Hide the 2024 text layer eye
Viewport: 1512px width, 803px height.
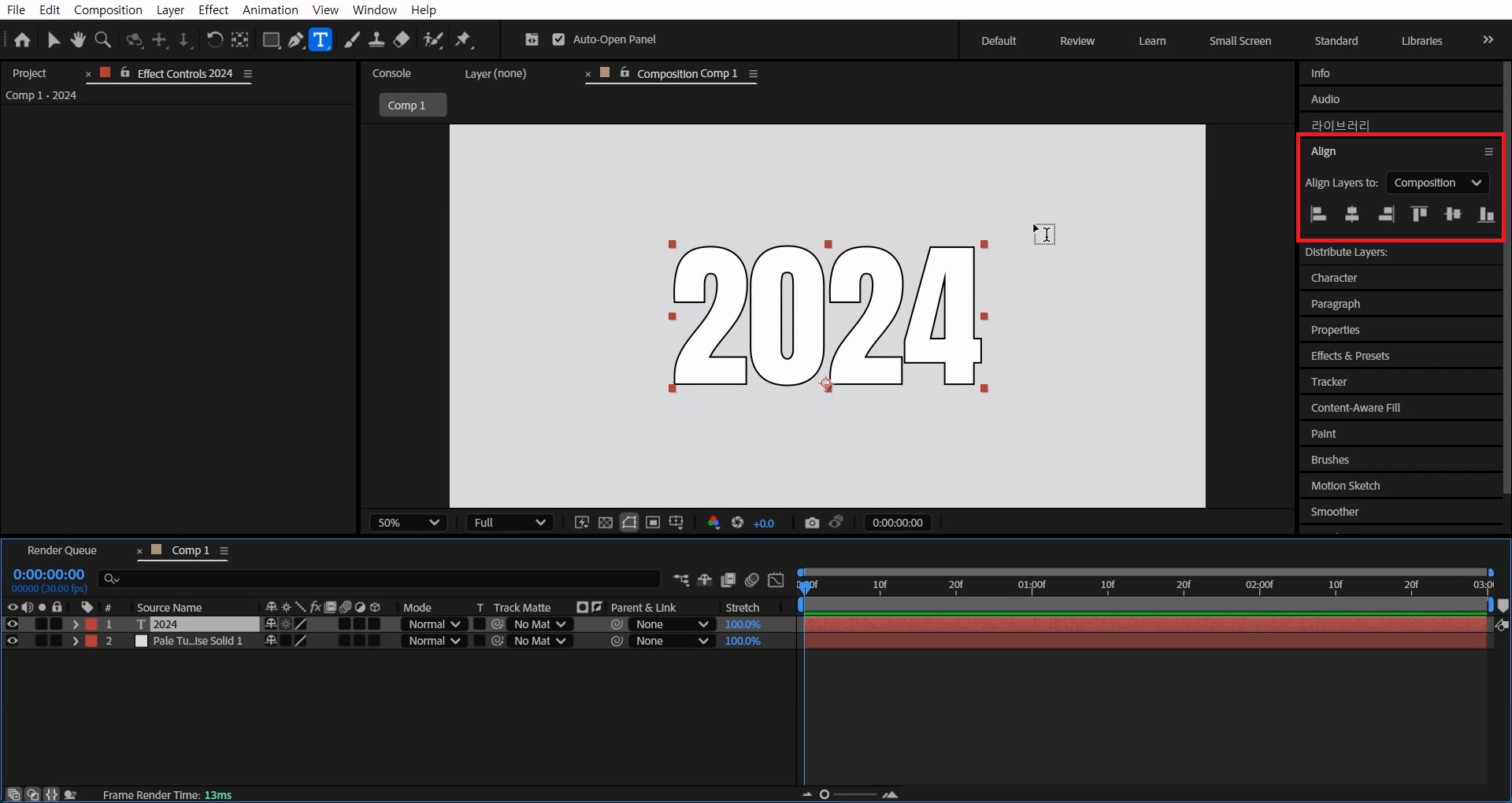coord(12,624)
